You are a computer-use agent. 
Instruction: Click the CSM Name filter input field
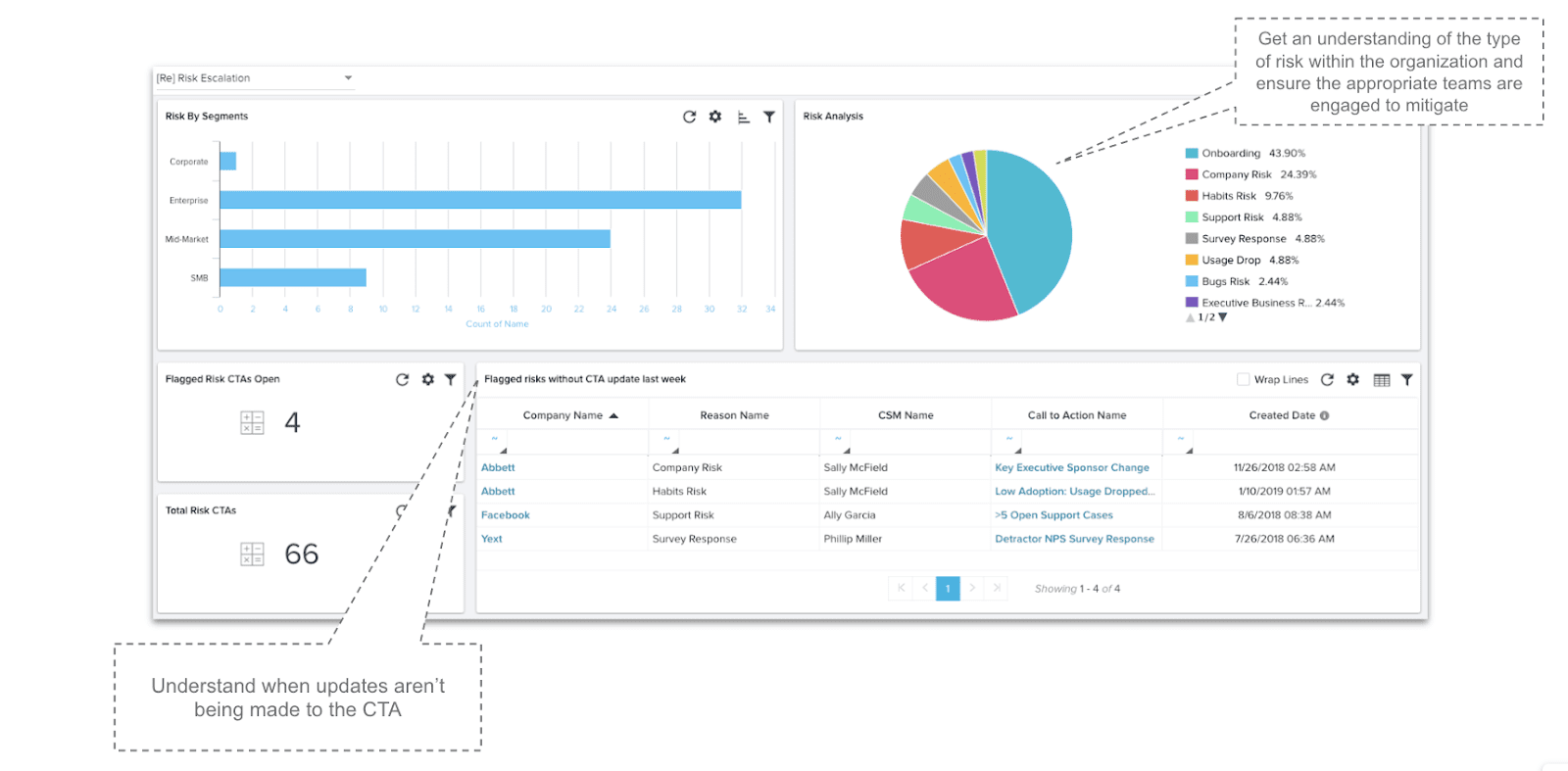click(906, 444)
